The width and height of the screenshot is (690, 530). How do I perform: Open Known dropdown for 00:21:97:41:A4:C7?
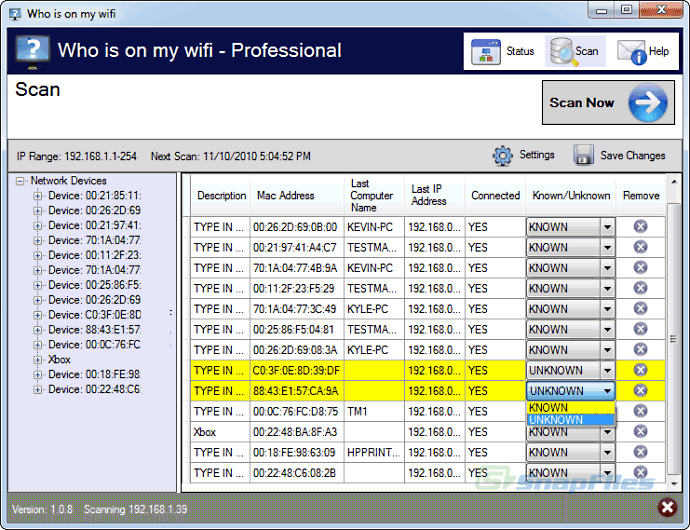point(607,247)
